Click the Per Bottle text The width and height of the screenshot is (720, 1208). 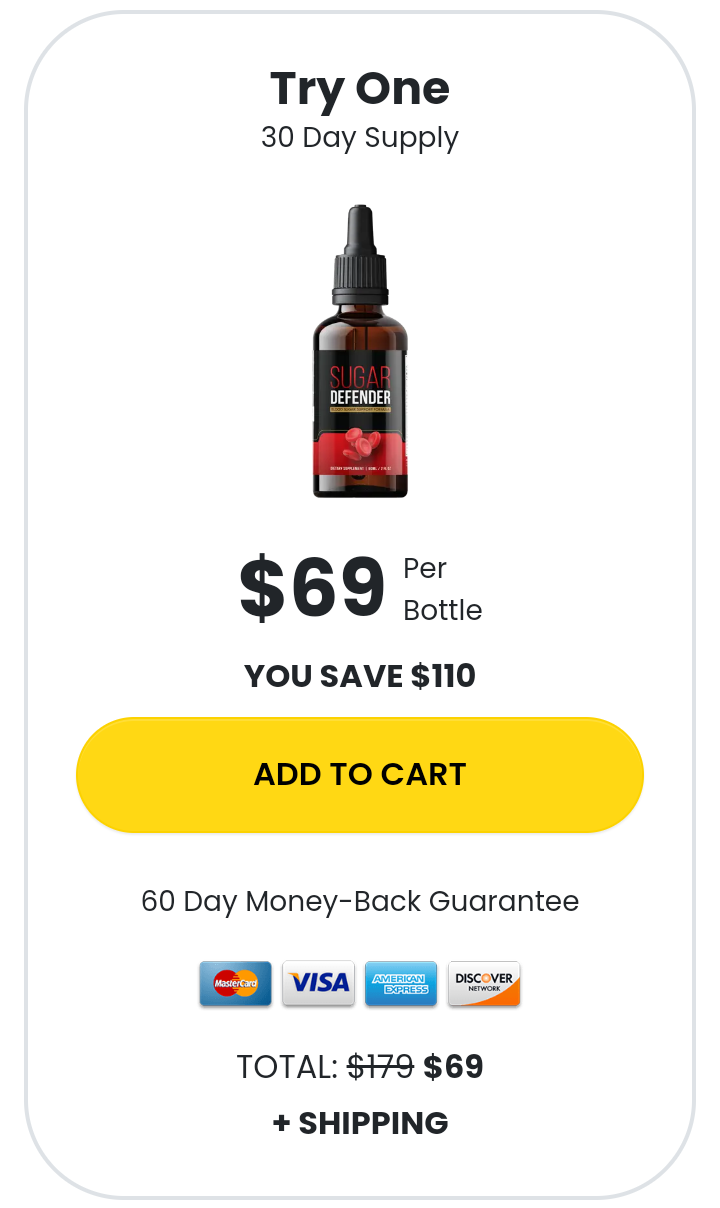tap(442, 589)
